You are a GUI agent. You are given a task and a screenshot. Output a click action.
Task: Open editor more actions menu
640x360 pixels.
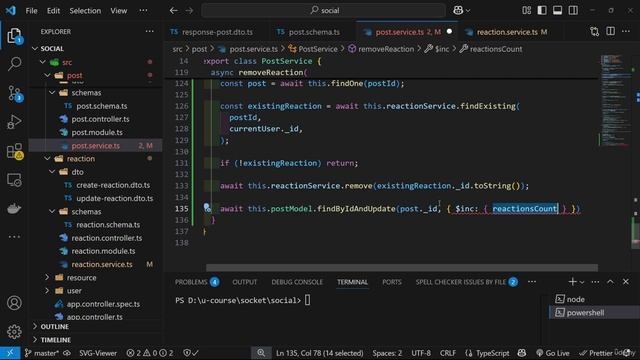tap(626, 32)
